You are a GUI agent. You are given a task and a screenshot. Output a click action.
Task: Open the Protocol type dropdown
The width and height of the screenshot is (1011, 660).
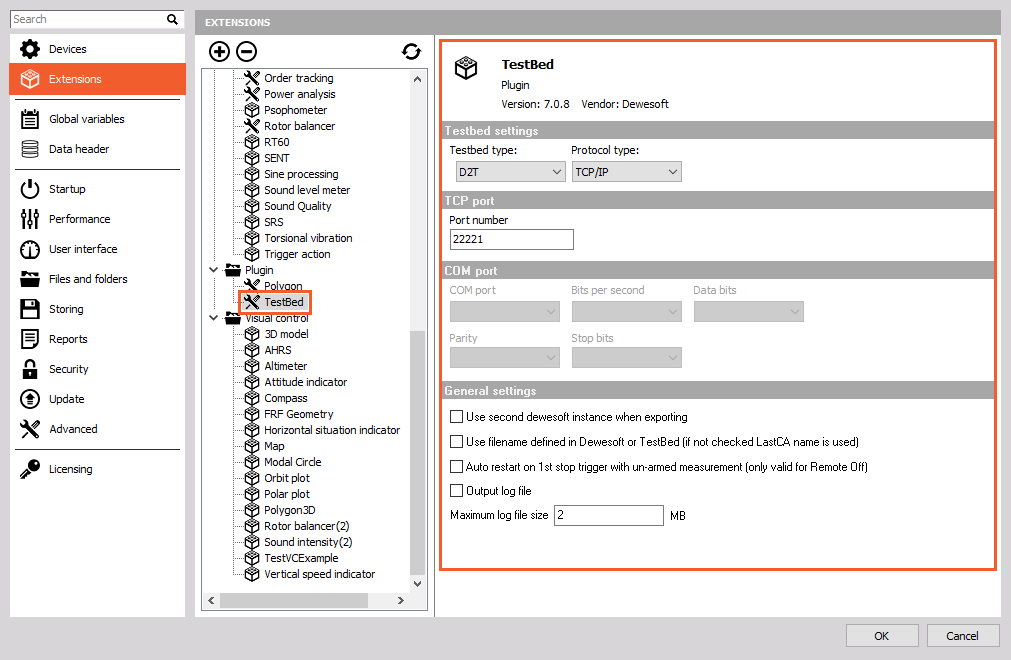click(627, 172)
